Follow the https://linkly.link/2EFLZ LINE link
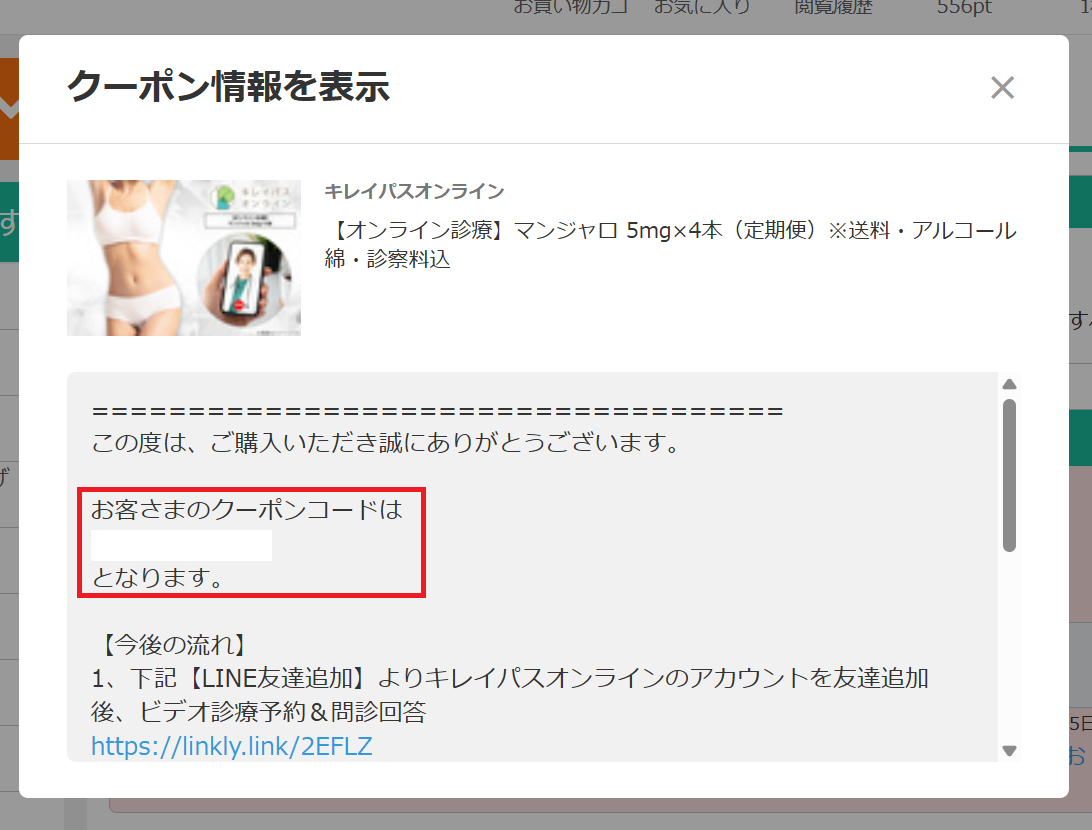1092x830 pixels. [x=231, y=745]
